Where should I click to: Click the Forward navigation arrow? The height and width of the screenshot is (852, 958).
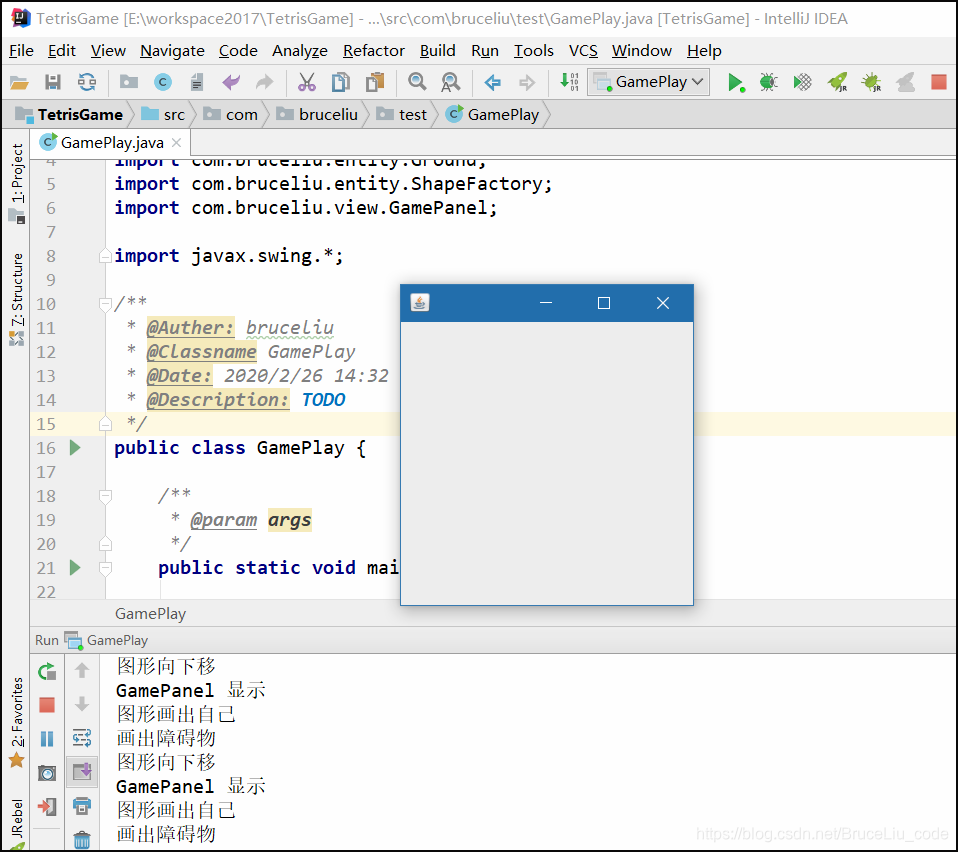point(526,82)
